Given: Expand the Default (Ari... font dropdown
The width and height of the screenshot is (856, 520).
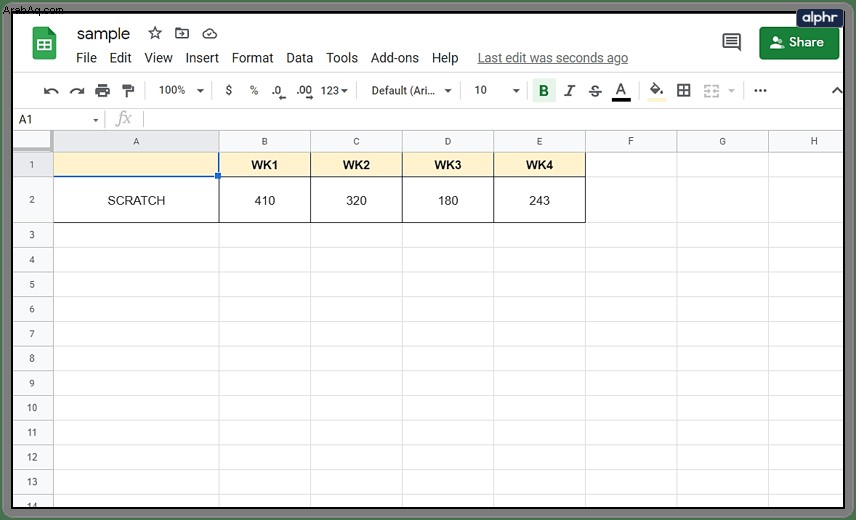Looking at the screenshot, I should pos(412,91).
